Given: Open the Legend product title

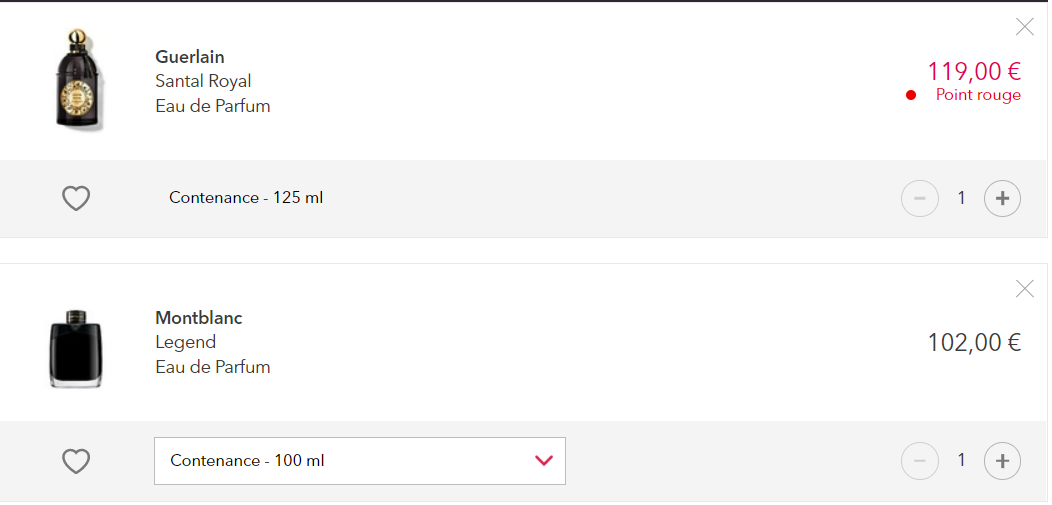Looking at the screenshot, I should (186, 342).
